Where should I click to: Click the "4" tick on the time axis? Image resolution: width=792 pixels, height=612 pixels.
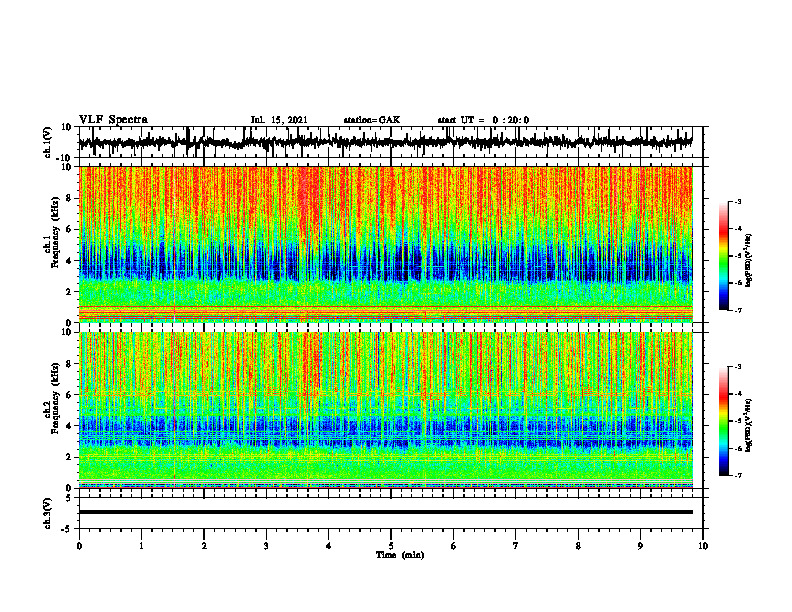(329, 546)
